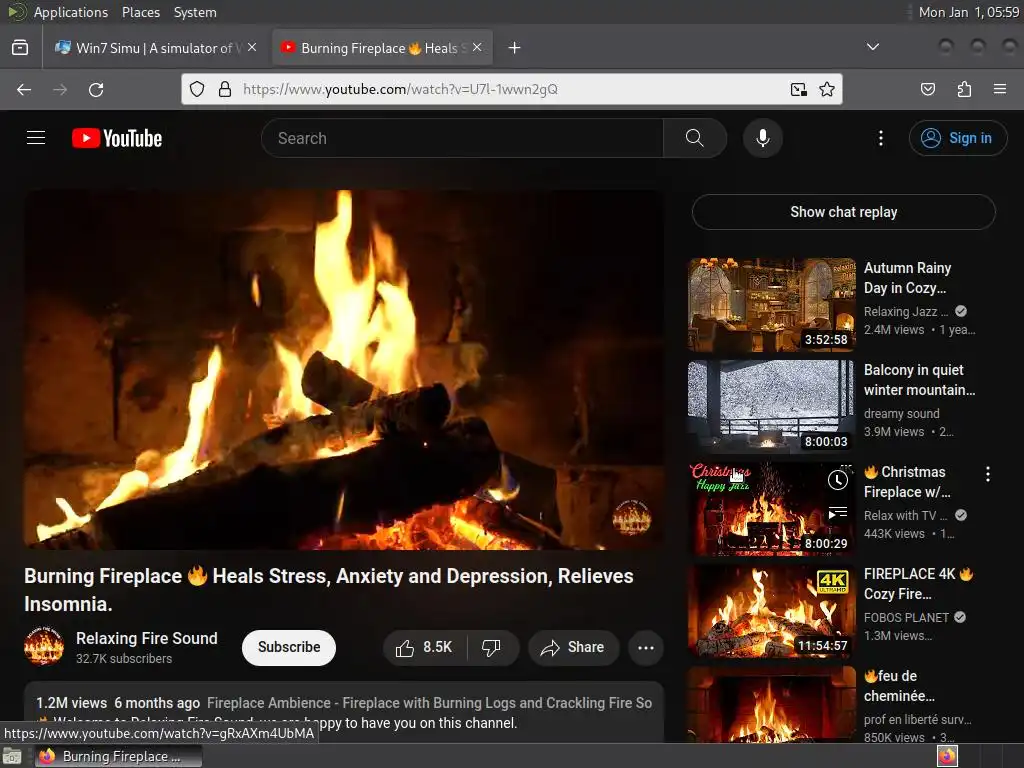
Task: Add Christmas Fireplace to Watch later
Action: point(838,481)
